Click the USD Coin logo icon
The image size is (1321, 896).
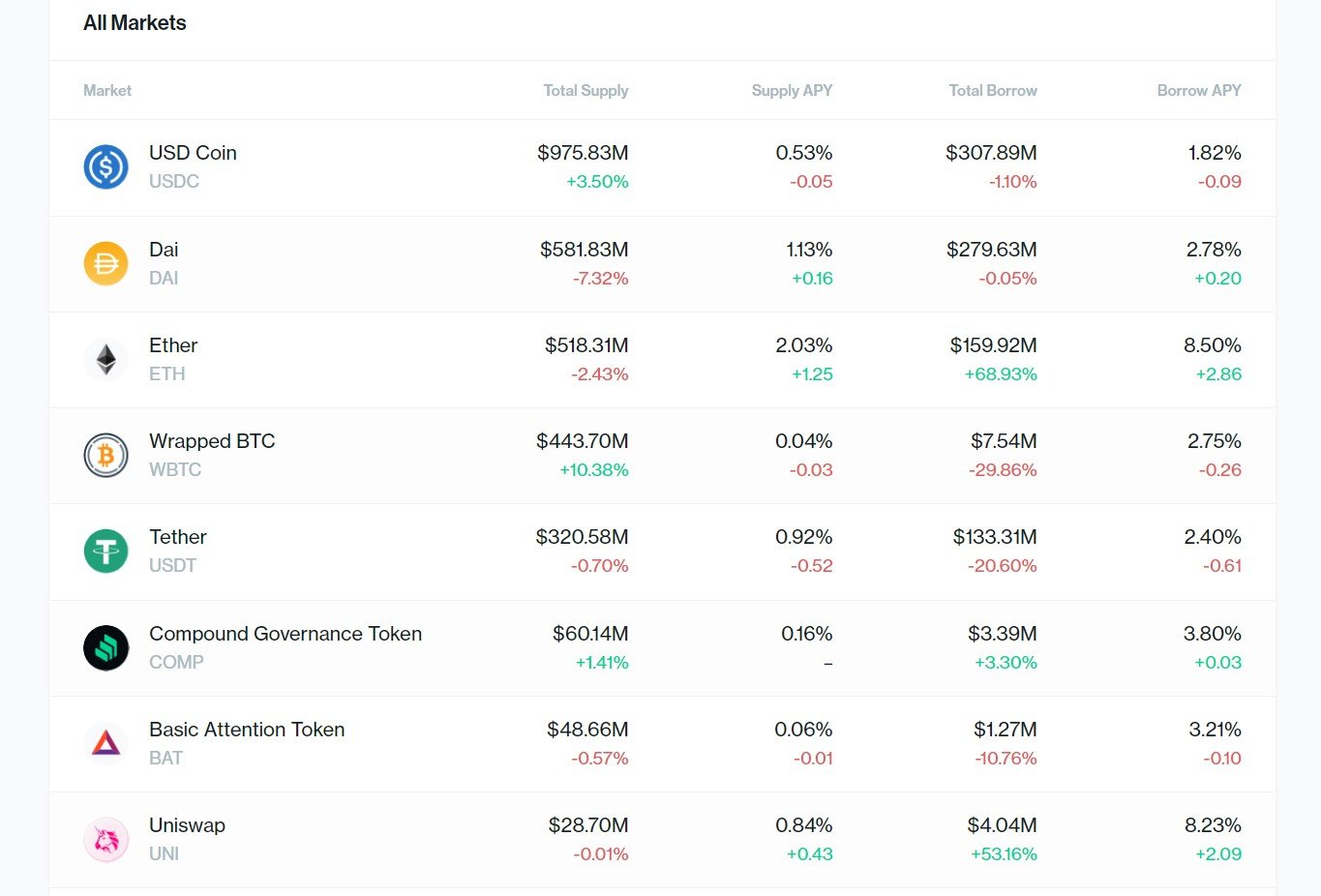(106, 167)
